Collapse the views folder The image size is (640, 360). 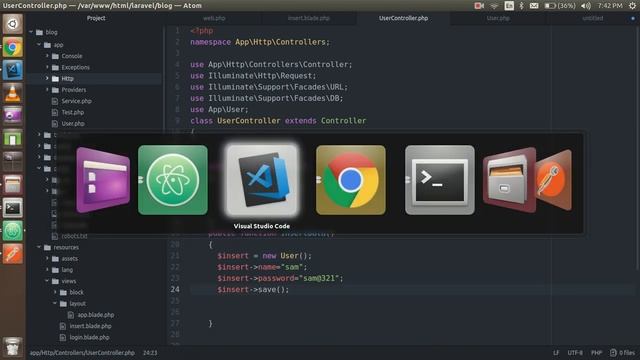[x=47, y=281]
